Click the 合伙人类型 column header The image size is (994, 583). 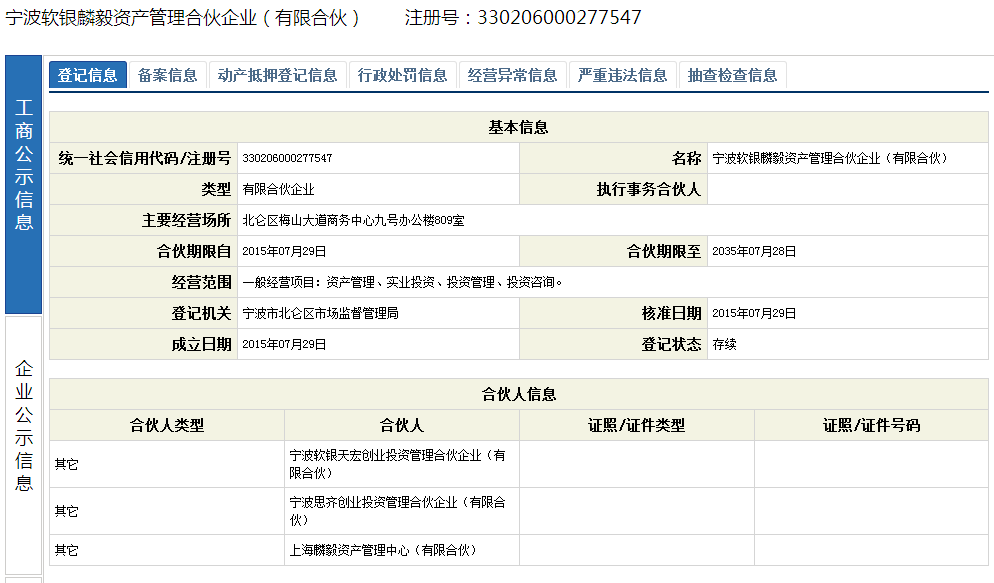click(x=167, y=425)
